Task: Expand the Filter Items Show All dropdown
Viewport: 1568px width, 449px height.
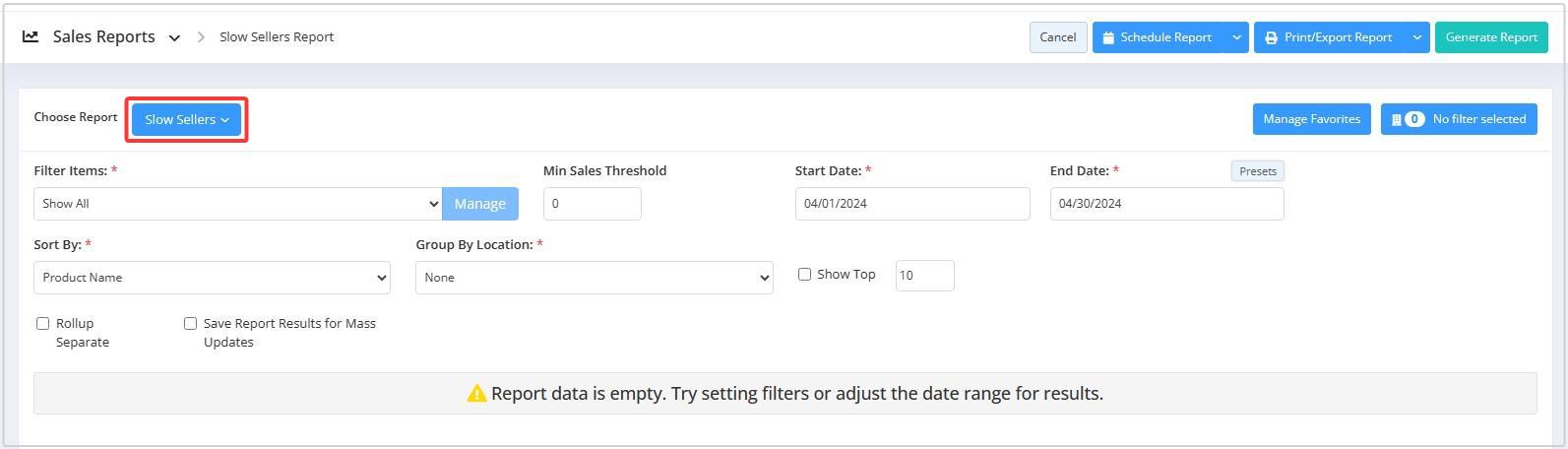Action: 237,204
